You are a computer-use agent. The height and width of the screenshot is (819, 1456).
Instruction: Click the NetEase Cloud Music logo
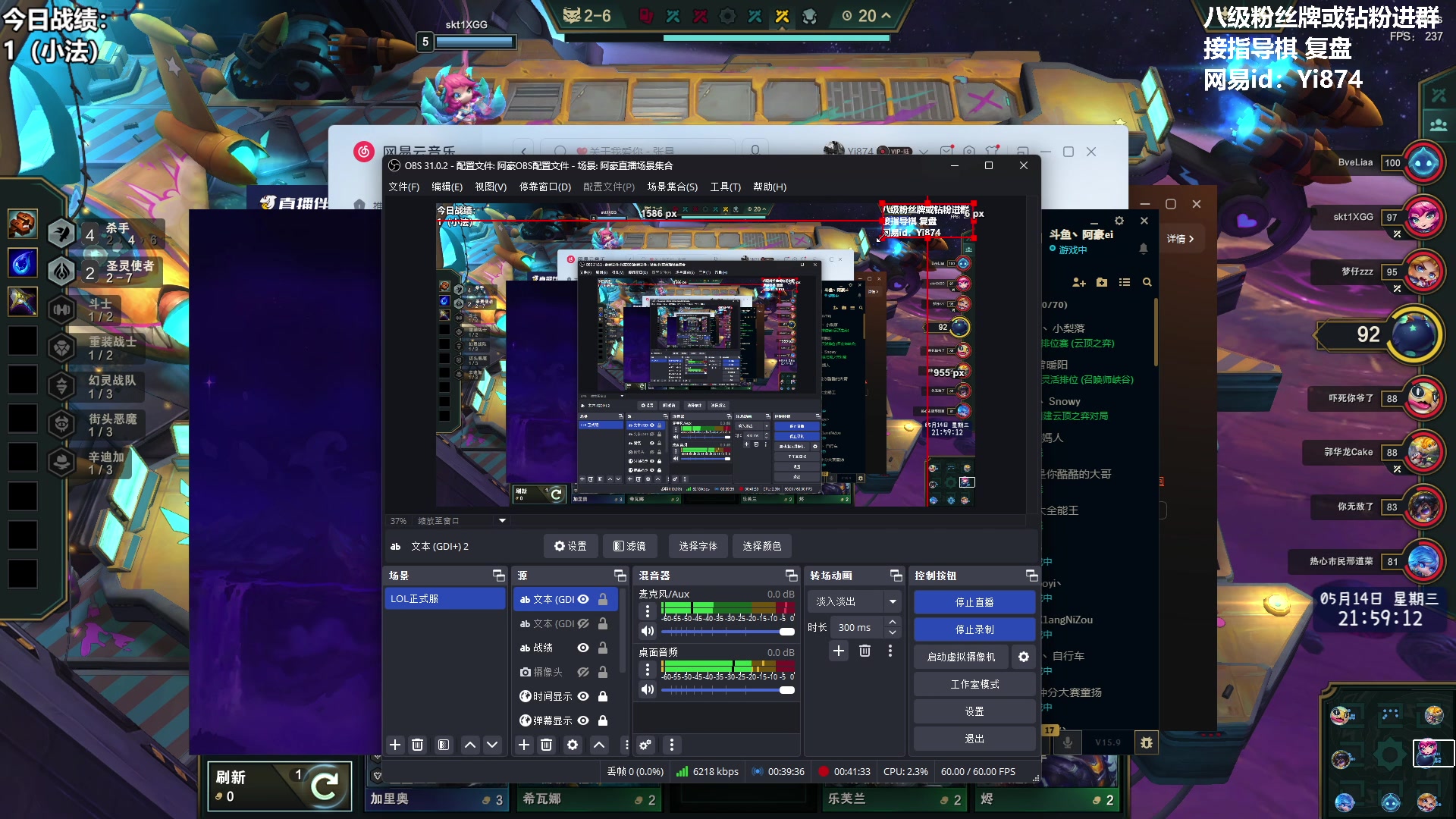(364, 151)
